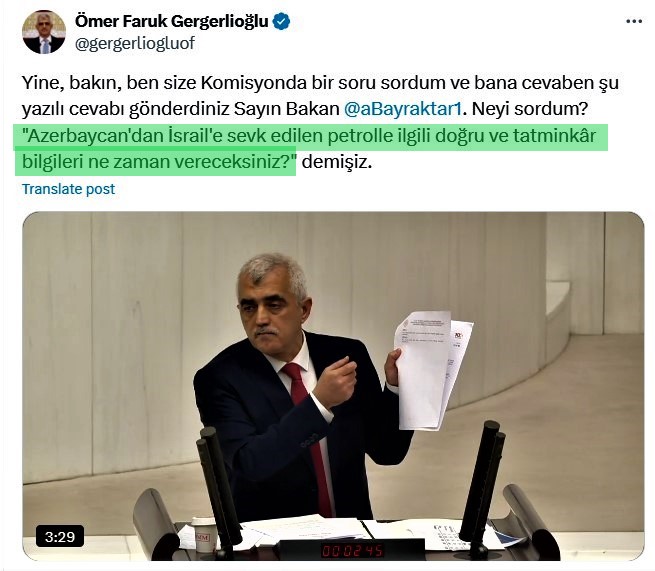Click the paper cup on the podium
This screenshot has height=571, width=655.
pyautogui.click(x=204, y=535)
